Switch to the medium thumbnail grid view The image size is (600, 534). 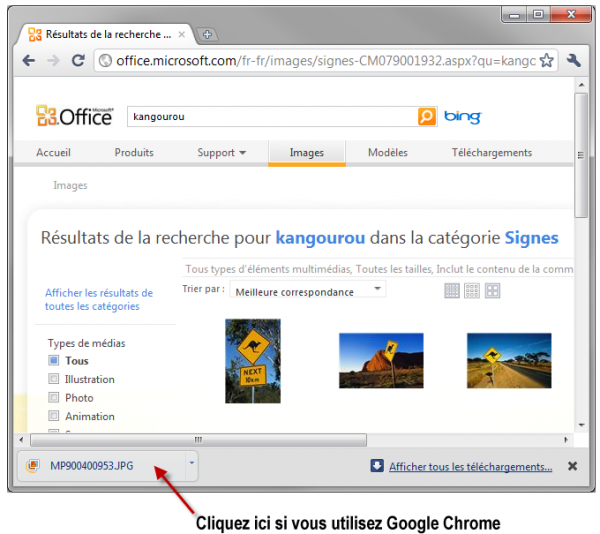pos(472,291)
